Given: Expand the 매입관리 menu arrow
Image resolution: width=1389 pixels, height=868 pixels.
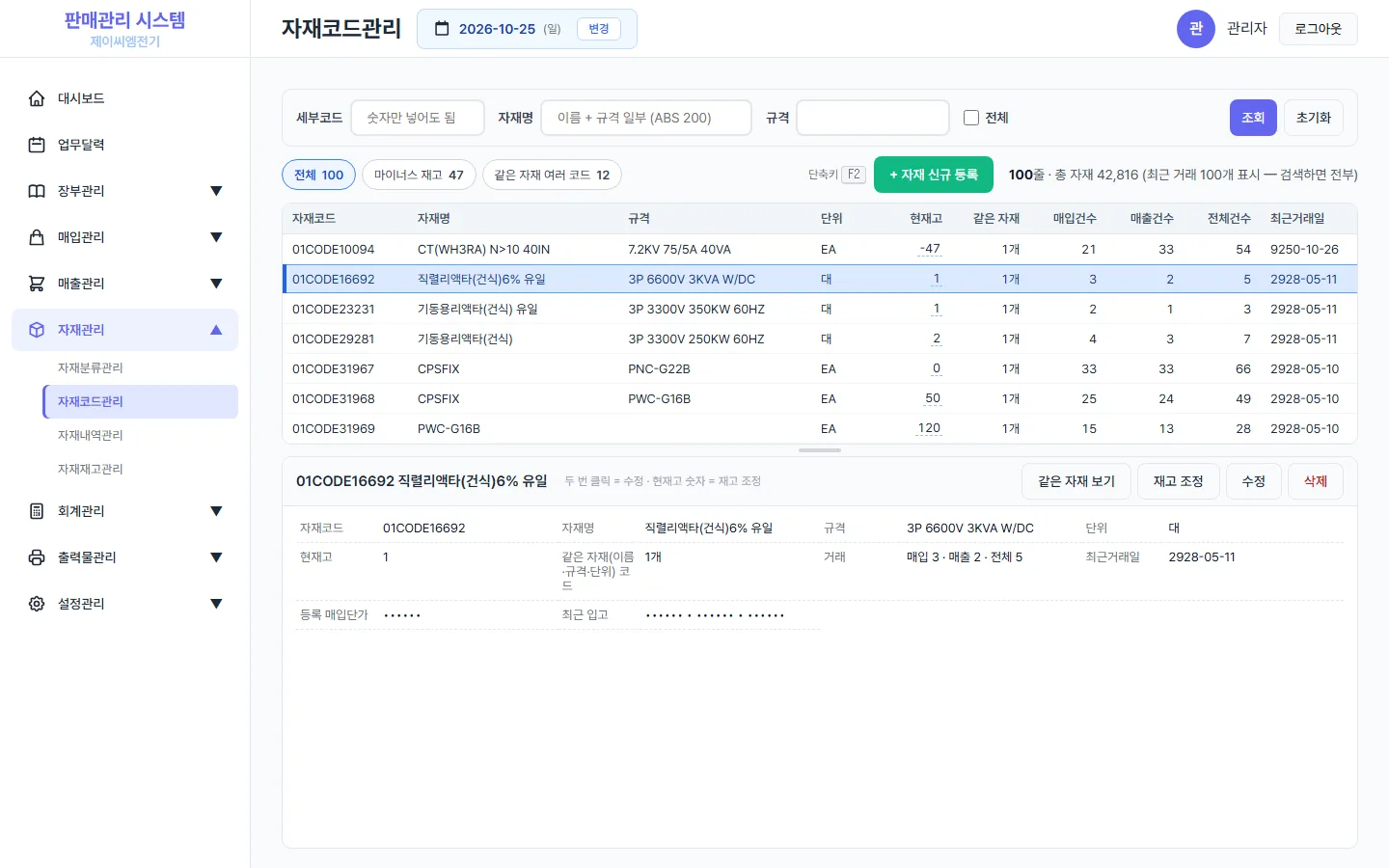Looking at the screenshot, I should 216,237.
